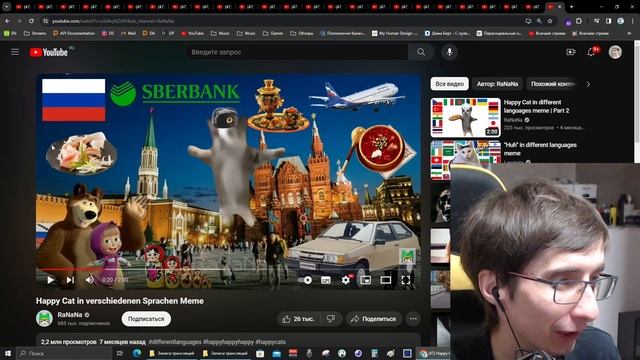Open Streams bookmark folder
The image size is (640, 360).
35,33
